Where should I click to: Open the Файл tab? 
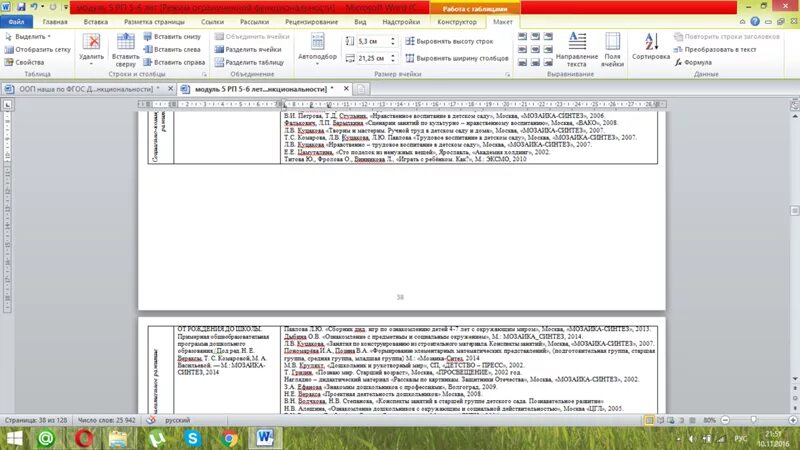(x=16, y=22)
